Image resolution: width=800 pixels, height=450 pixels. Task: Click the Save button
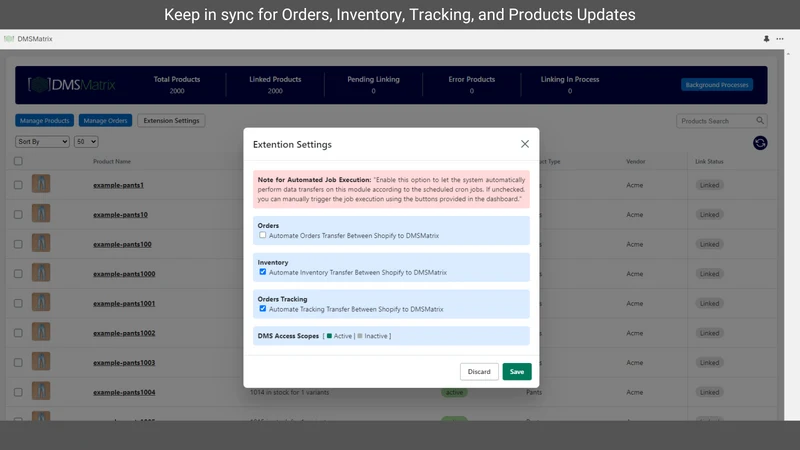pos(517,371)
